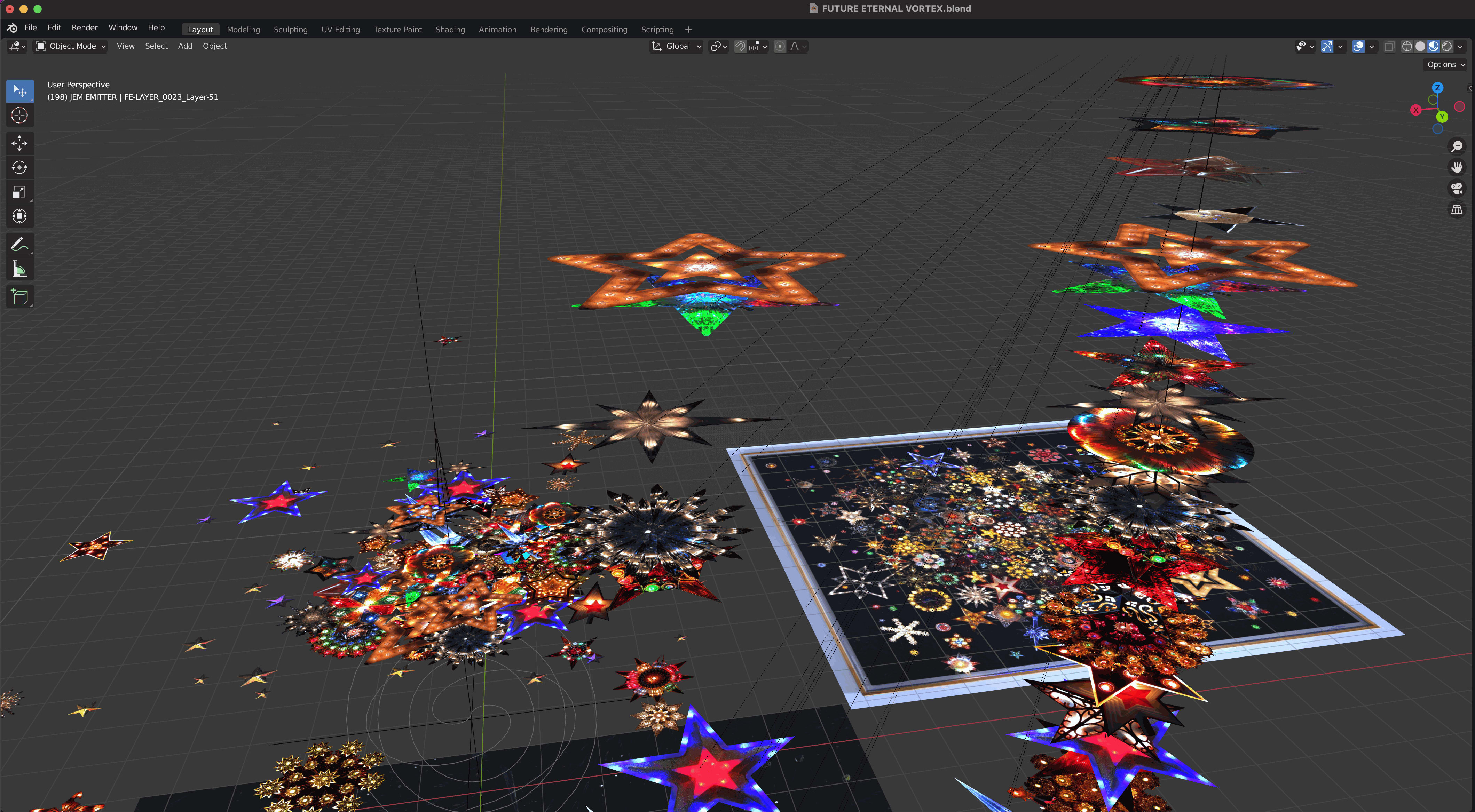Open the editor type dropdown
Image resolution: width=1475 pixels, height=812 pixels.
17,46
